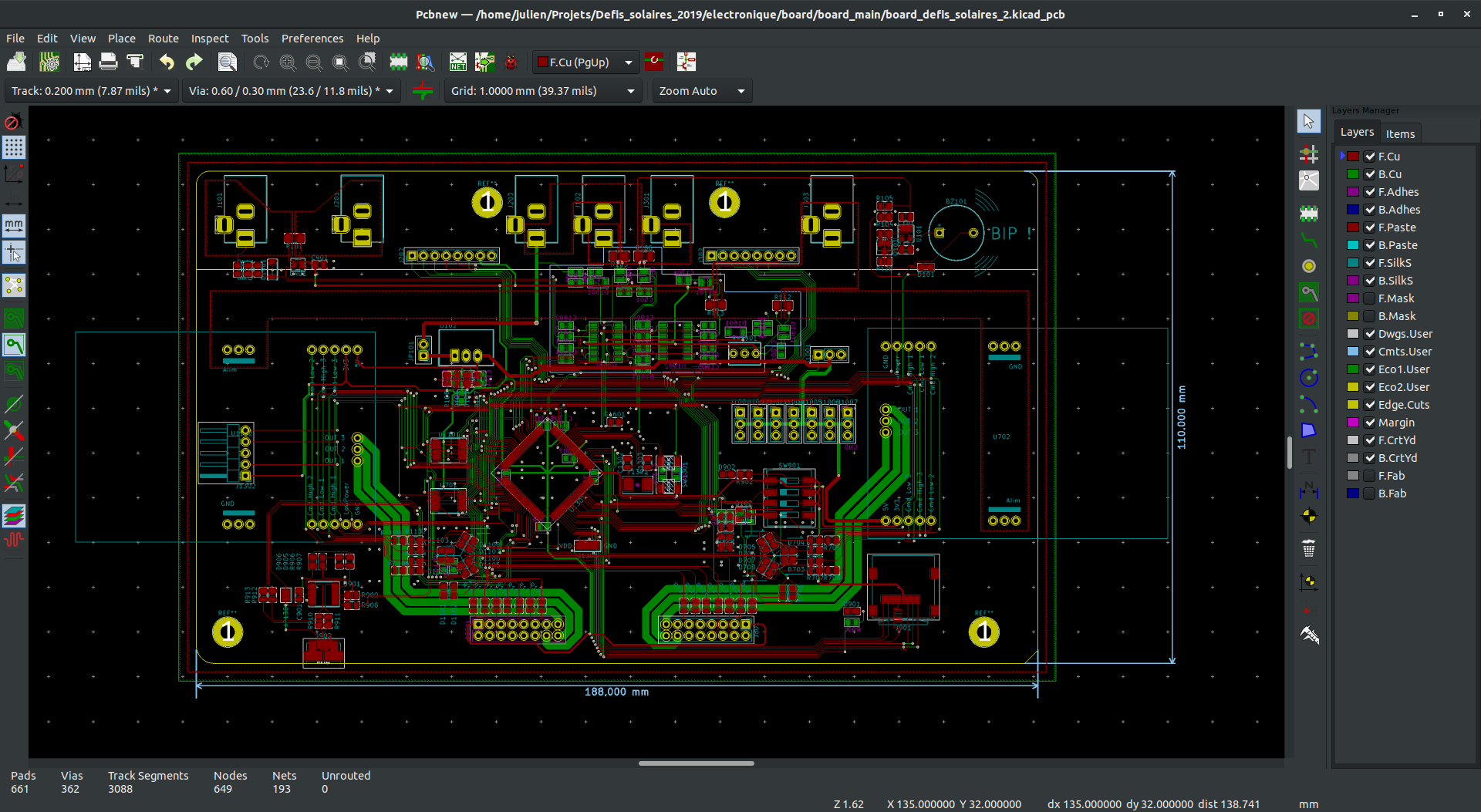Undo the last action using the arrow icon
Screen dimensions: 1481x812
click(167, 62)
